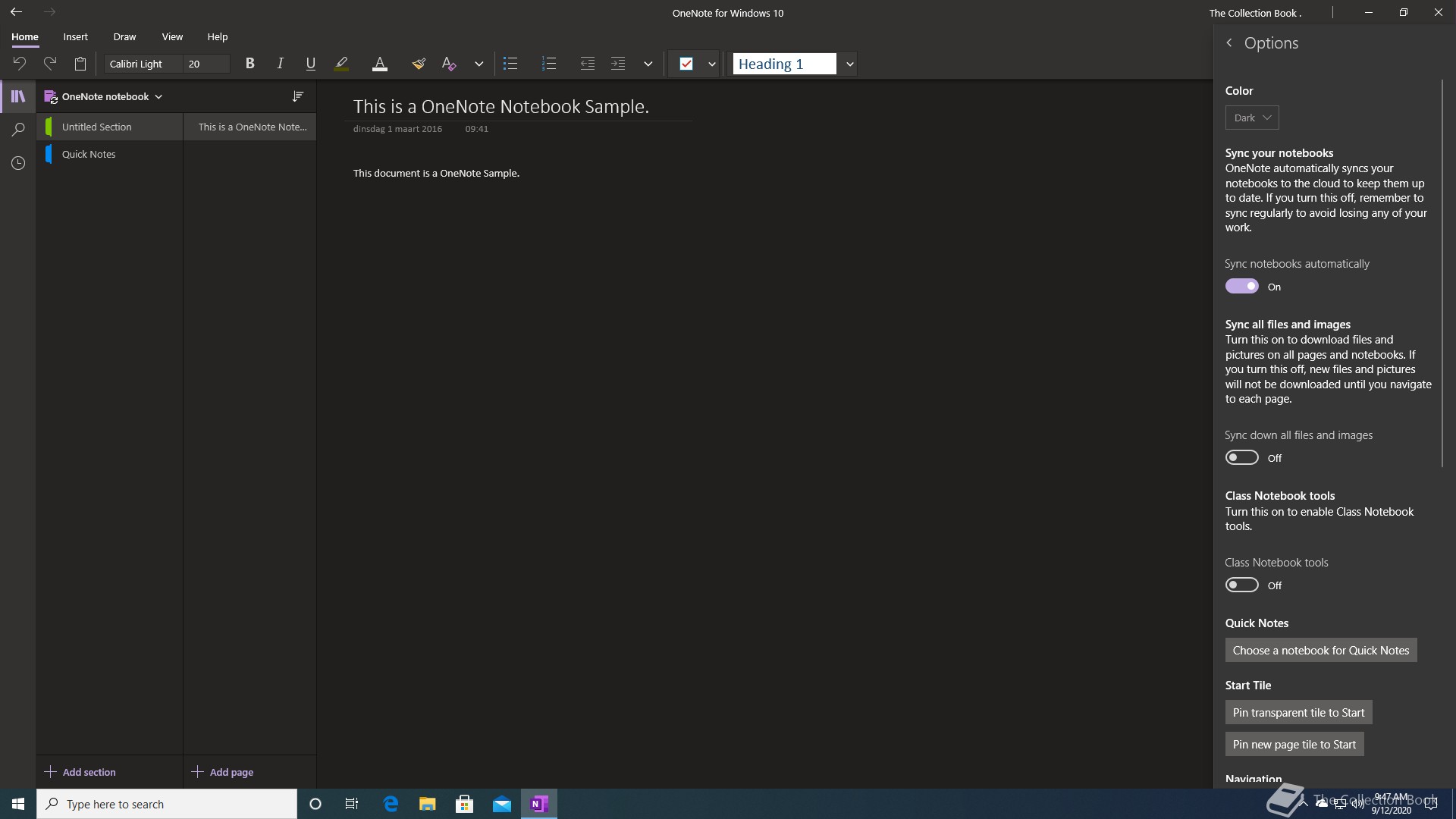The image size is (1456, 819).
Task: Click the Redo icon
Action: 50,64
